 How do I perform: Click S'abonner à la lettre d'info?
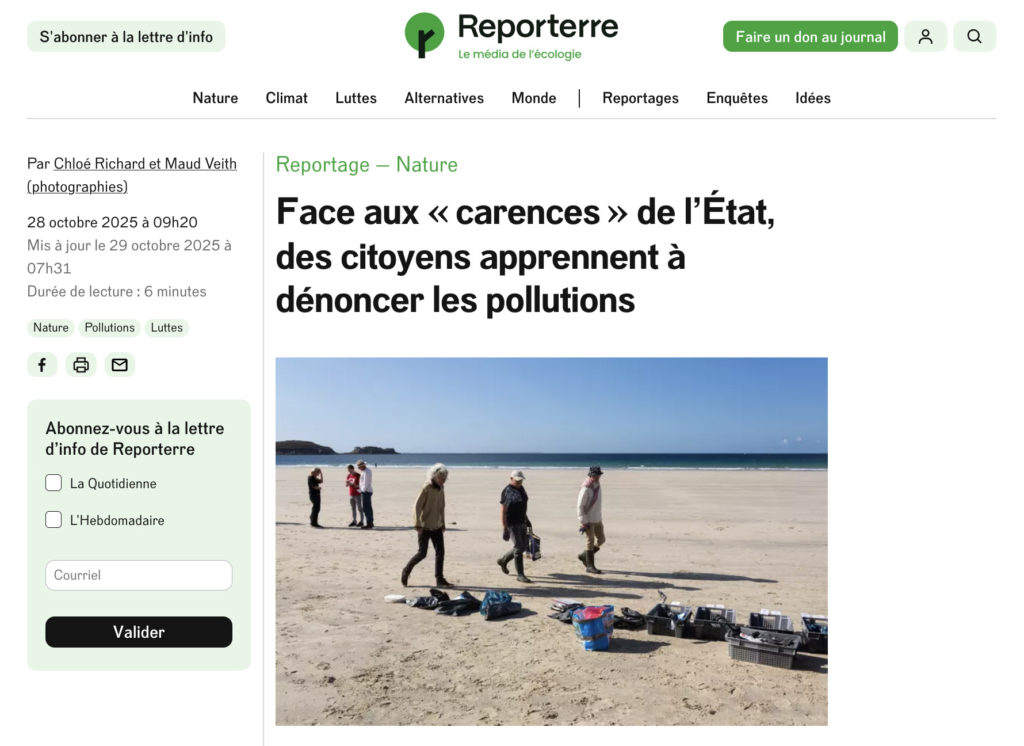tap(126, 37)
